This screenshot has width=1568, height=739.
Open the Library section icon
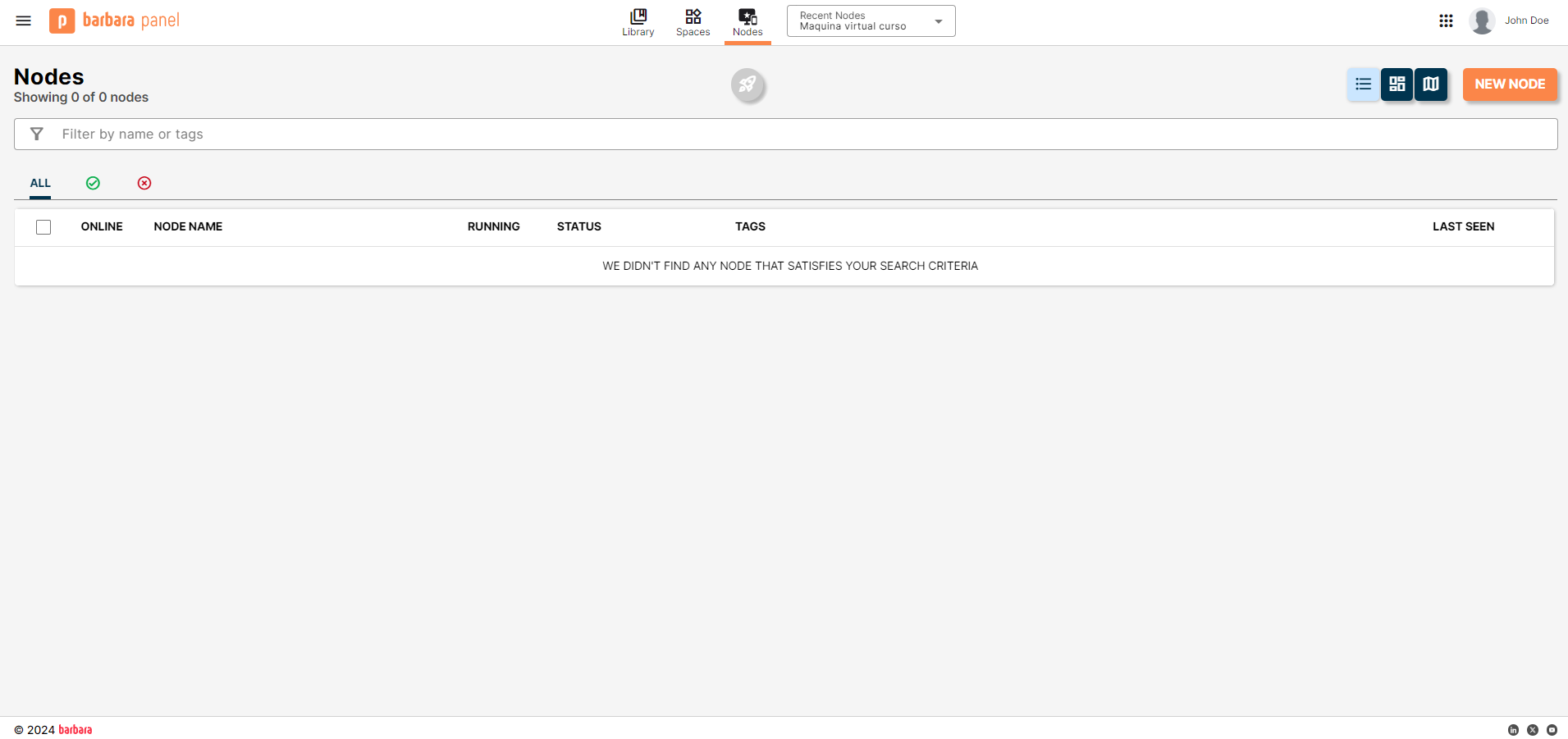click(638, 21)
